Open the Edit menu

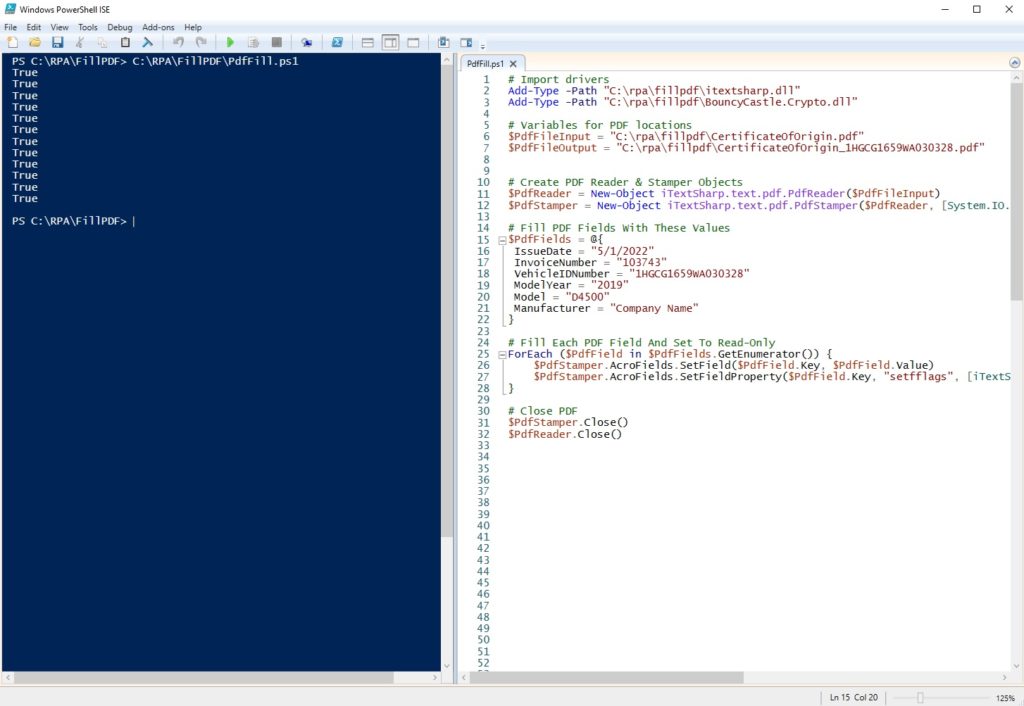coord(34,27)
